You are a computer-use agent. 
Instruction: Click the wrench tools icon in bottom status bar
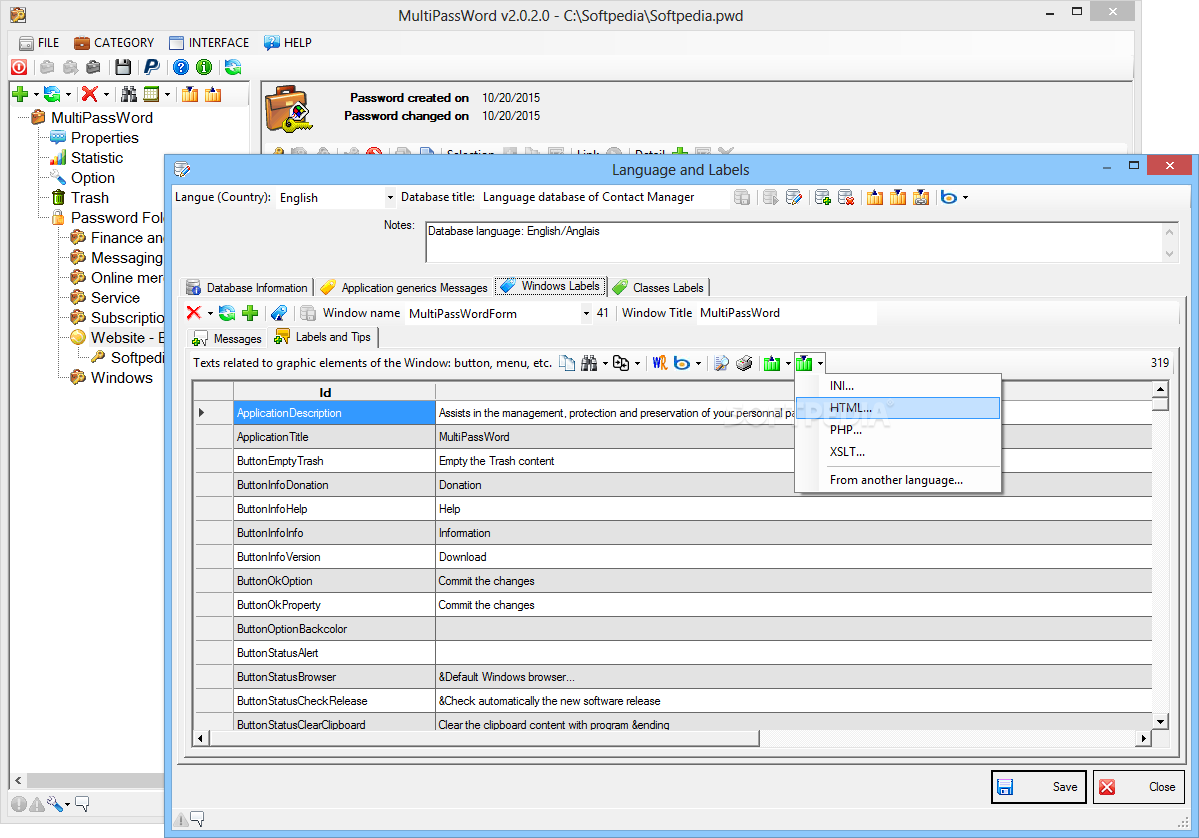tap(54, 804)
